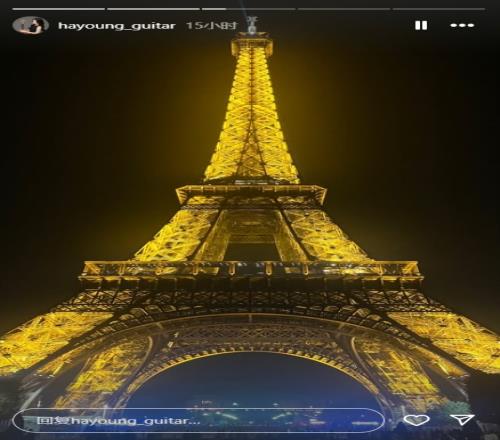Viewport: 500px width, 440px height.
Task: Focus the reply to hayoung_guitar message field
Action: (x=198, y=420)
